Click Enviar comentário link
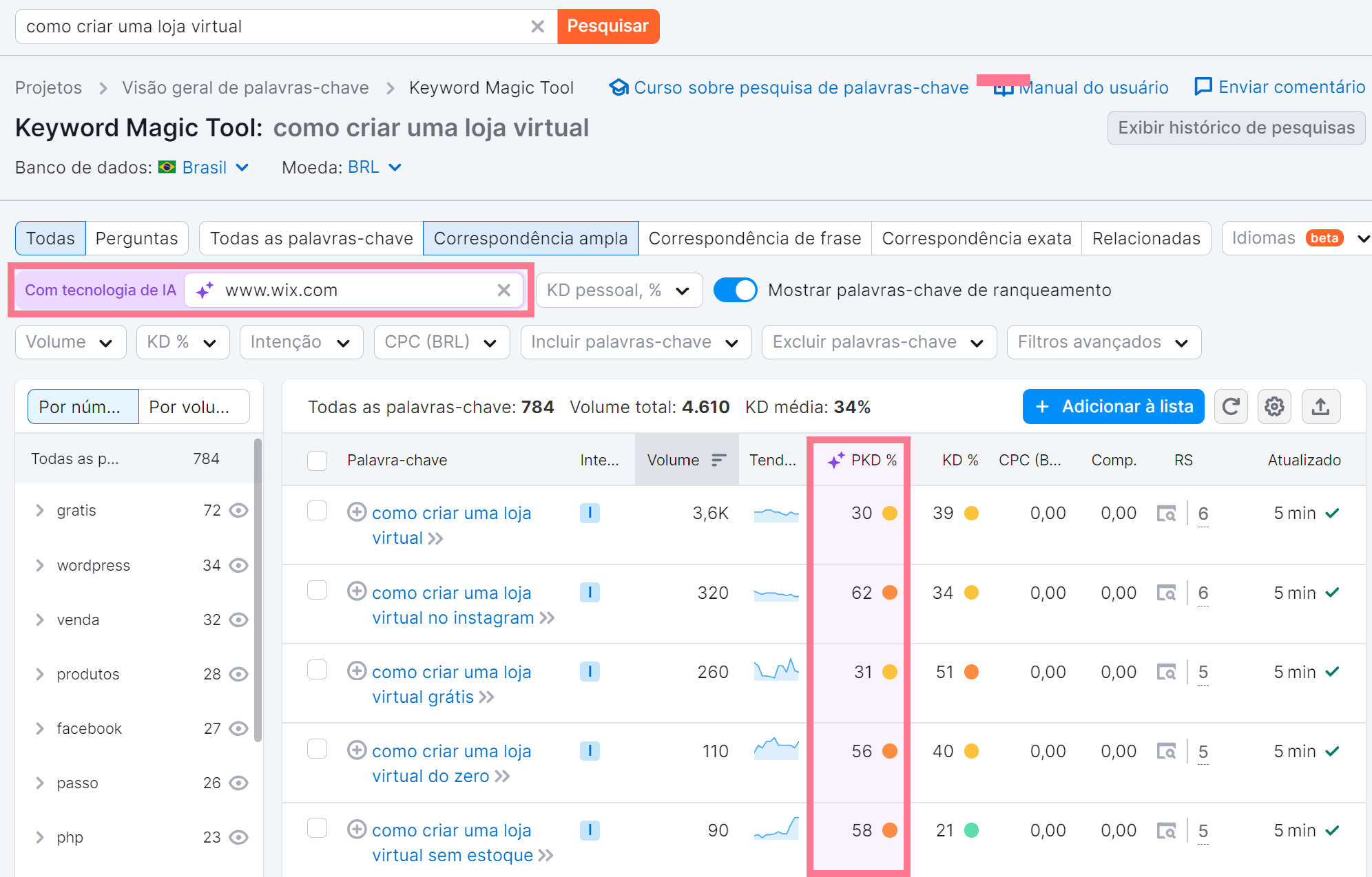This screenshot has width=1372, height=877. pyautogui.click(x=1280, y=87)
